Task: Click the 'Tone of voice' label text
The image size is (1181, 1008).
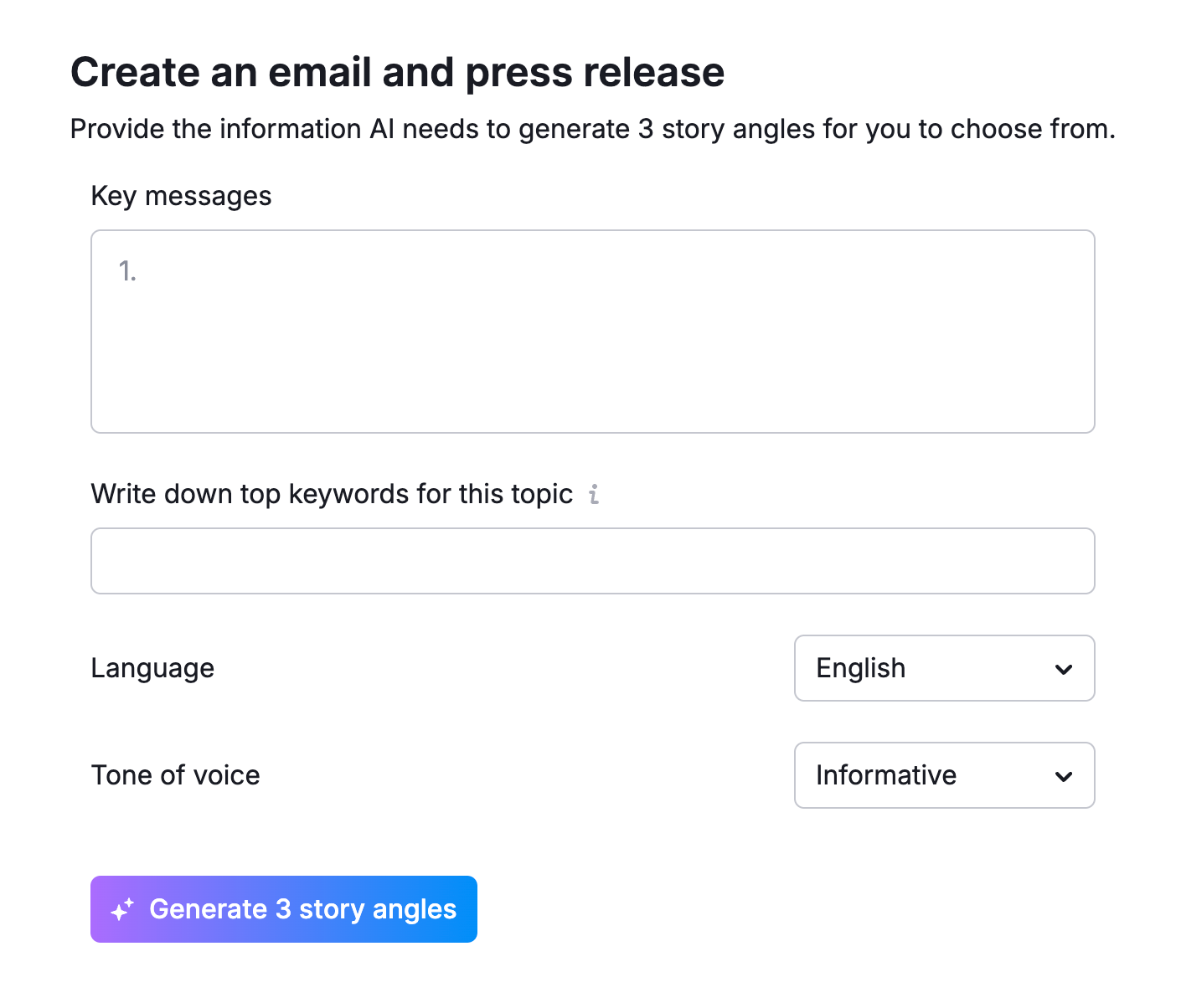Action: (x=175, y=775)
